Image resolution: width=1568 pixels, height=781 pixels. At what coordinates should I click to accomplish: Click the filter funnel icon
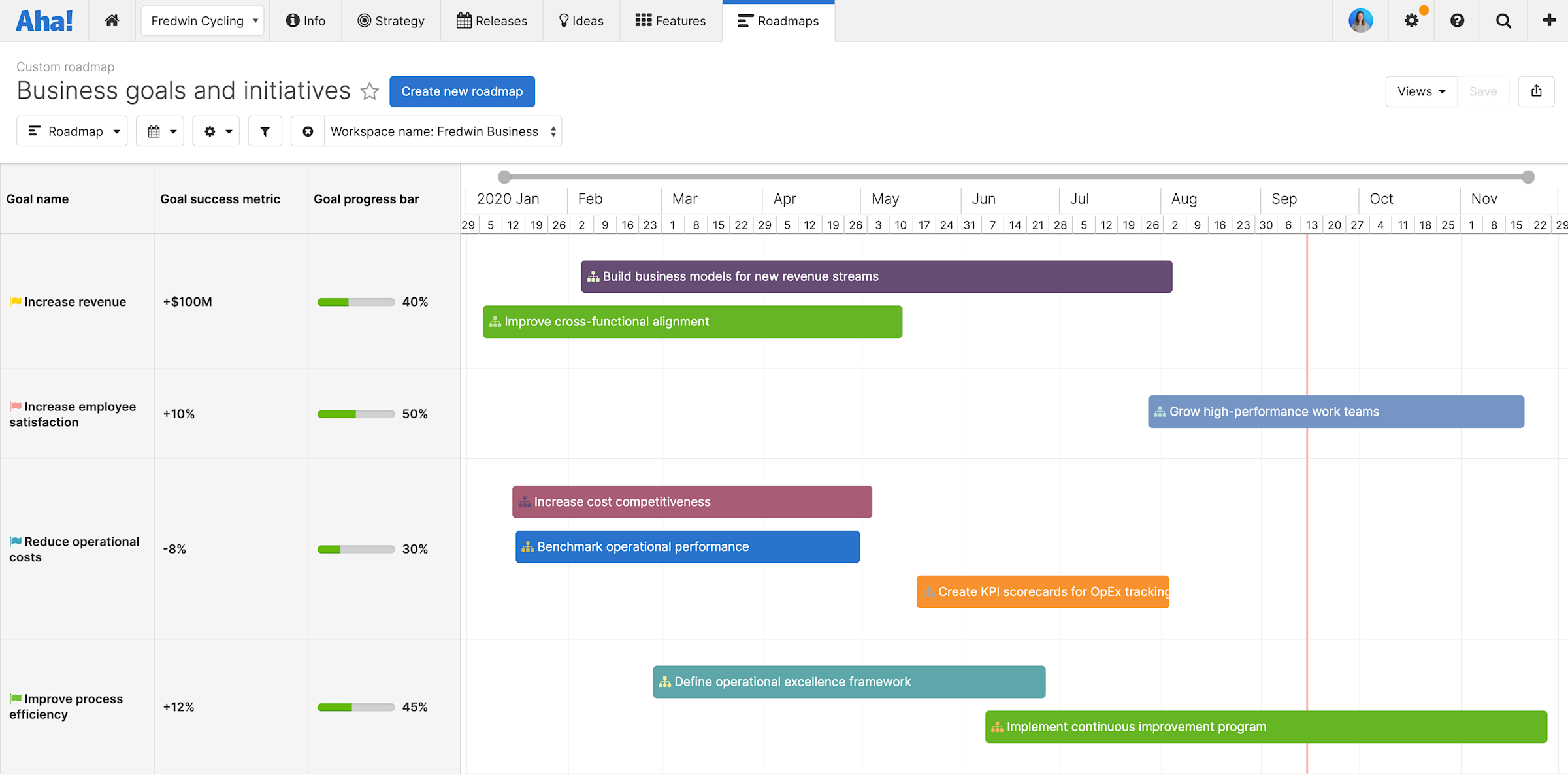click(x=265, y=131)
